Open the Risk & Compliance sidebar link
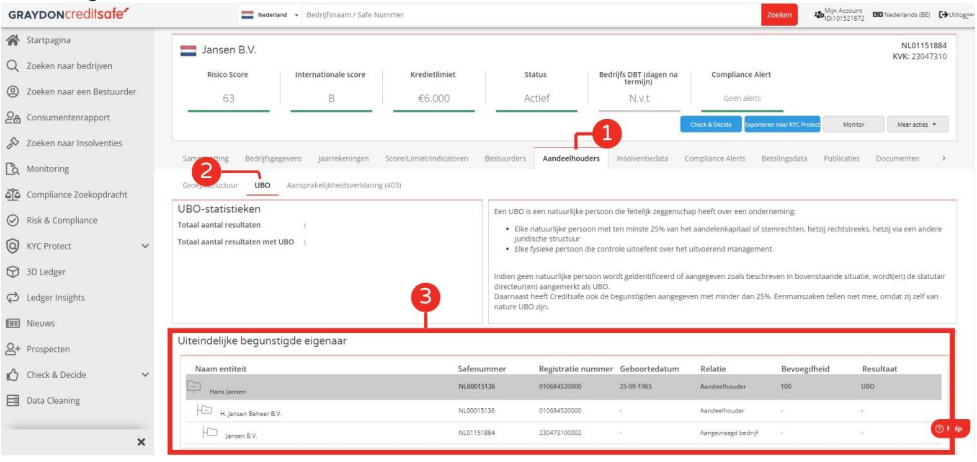 62,220
